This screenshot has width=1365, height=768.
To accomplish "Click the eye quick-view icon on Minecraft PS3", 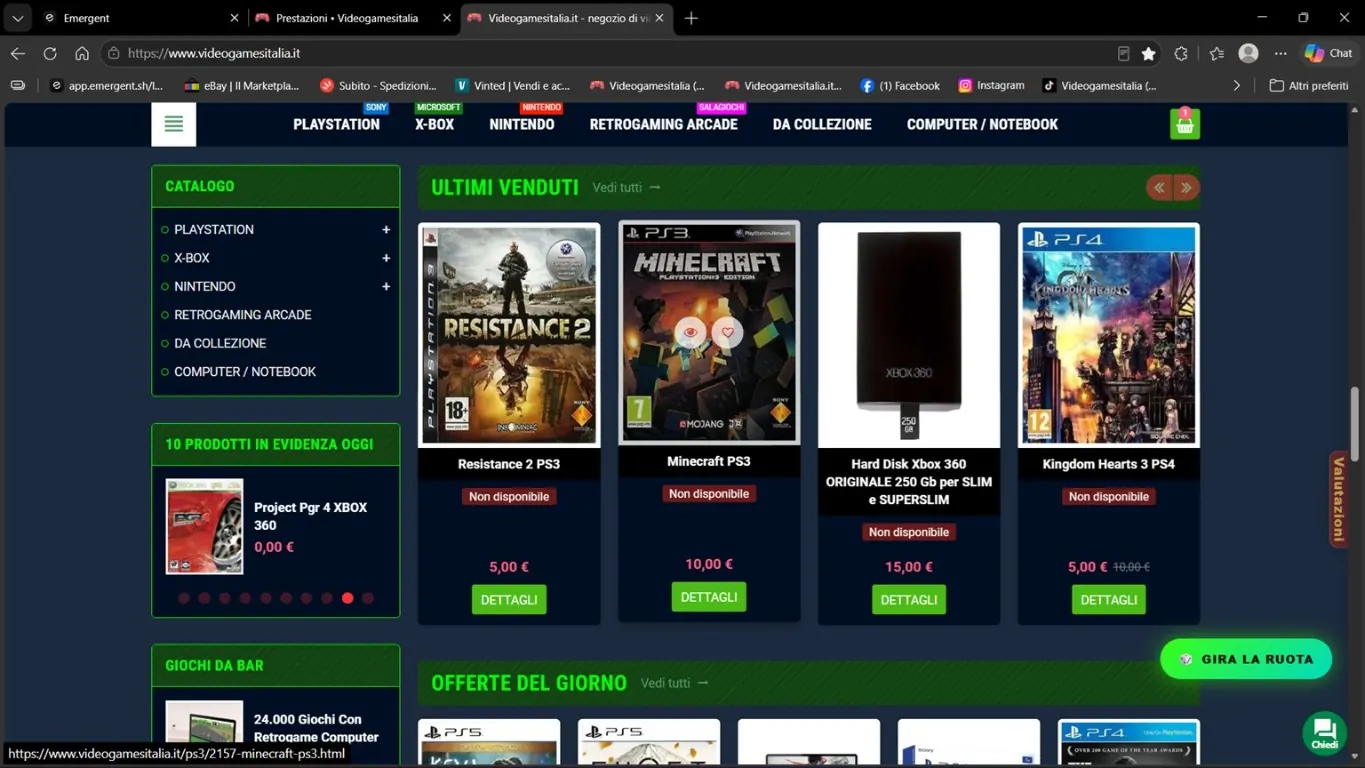I will (x=690, y=332).
